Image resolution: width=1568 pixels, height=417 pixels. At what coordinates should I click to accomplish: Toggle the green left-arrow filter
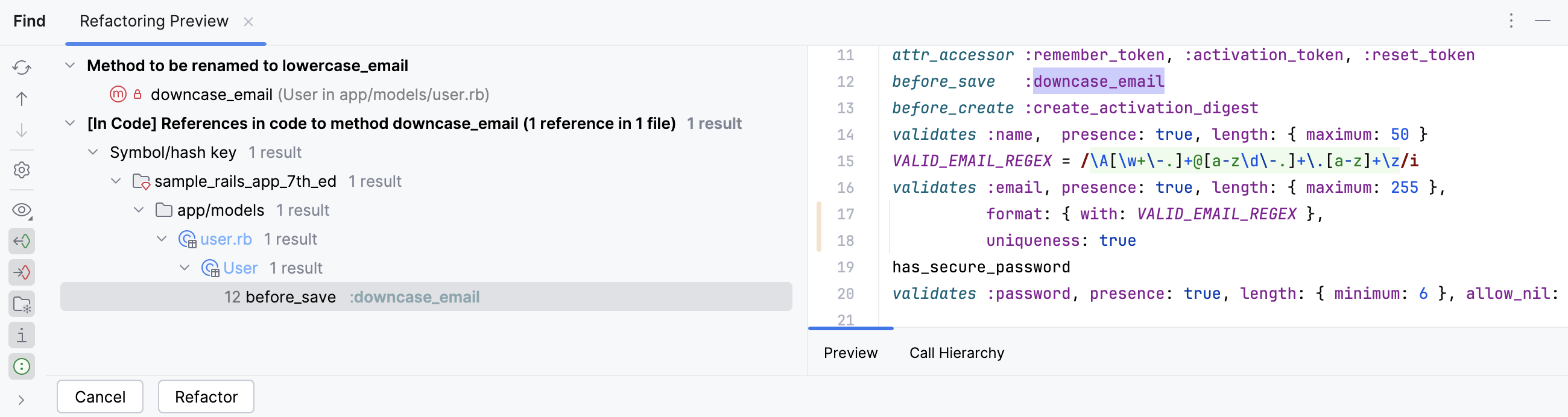point(22,241)
